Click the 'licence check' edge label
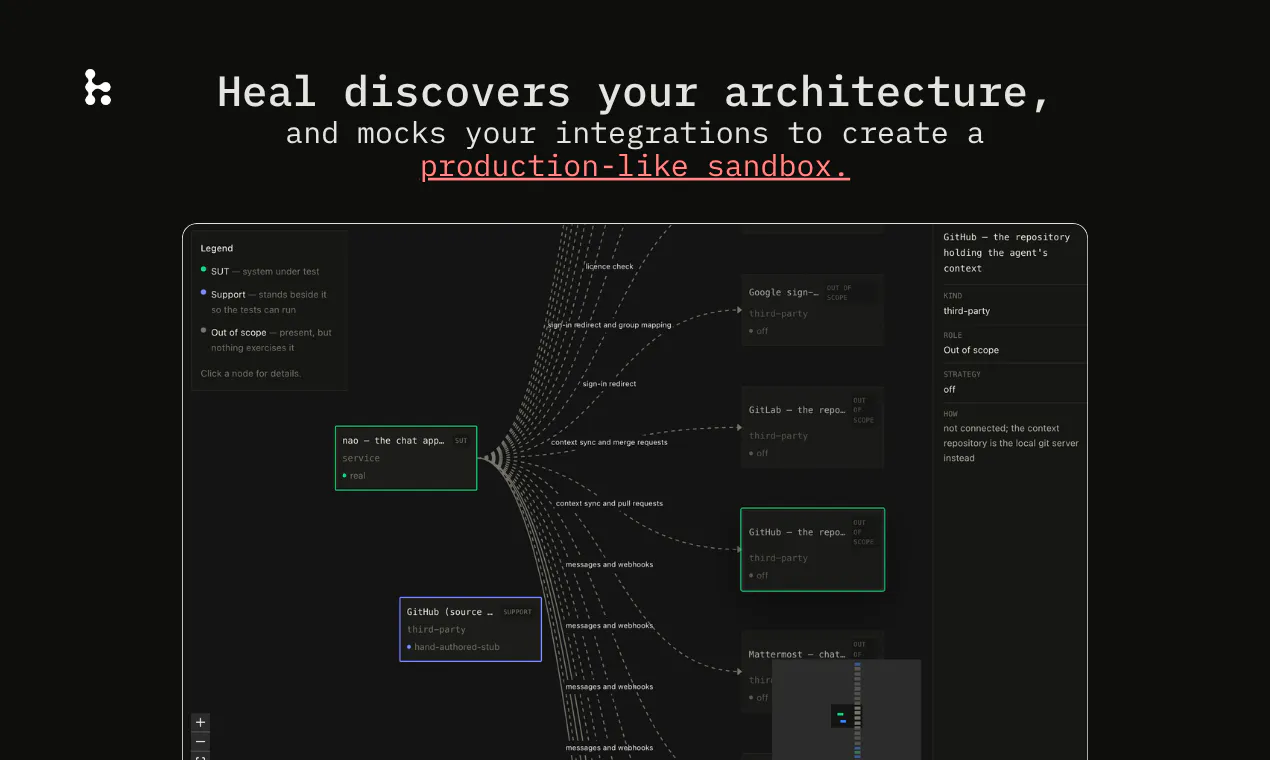The image size is (1270, 760). [x=609, y=266]
